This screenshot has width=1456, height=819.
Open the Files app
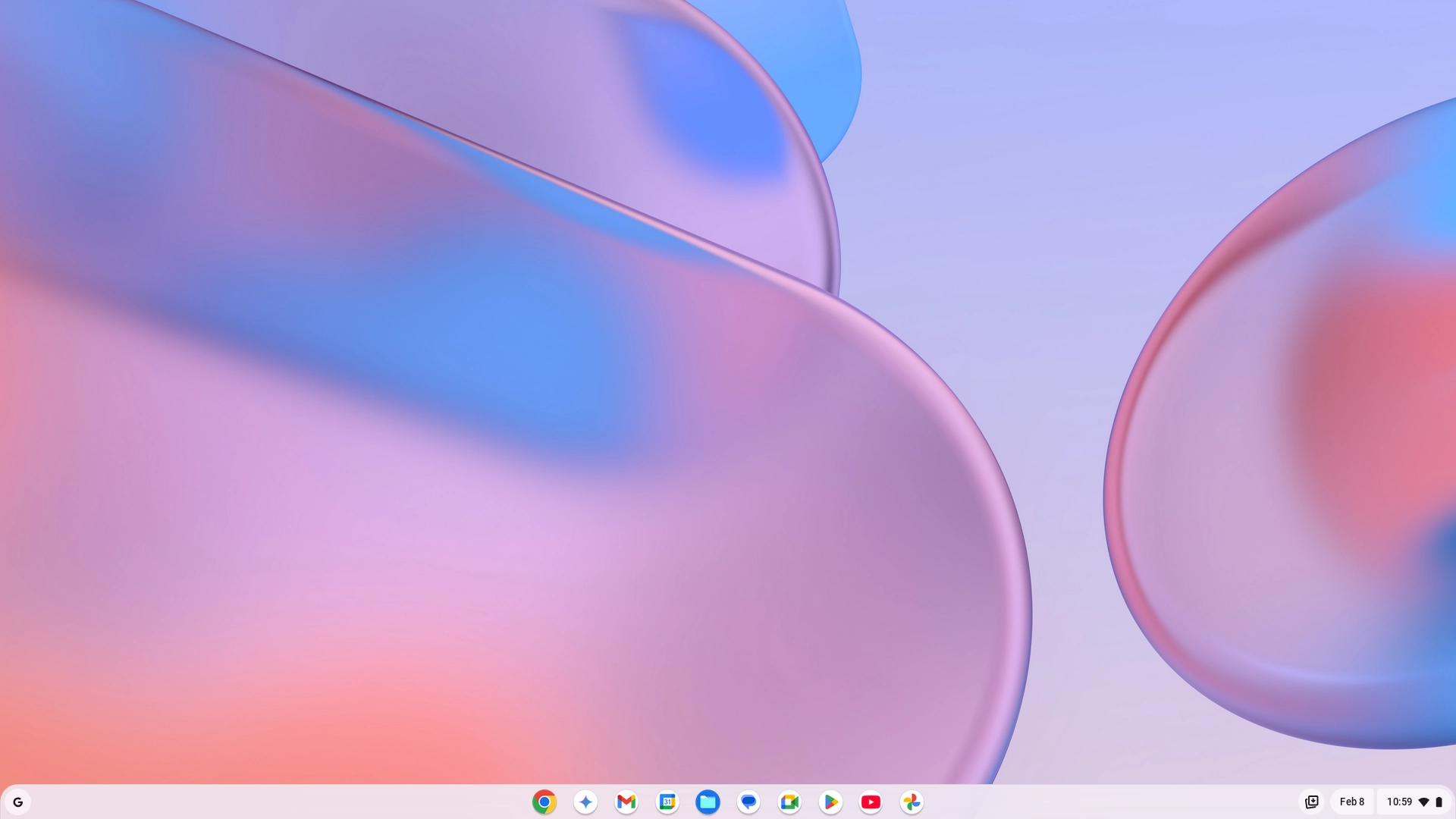pyautogui.click(x=708, y=802)
